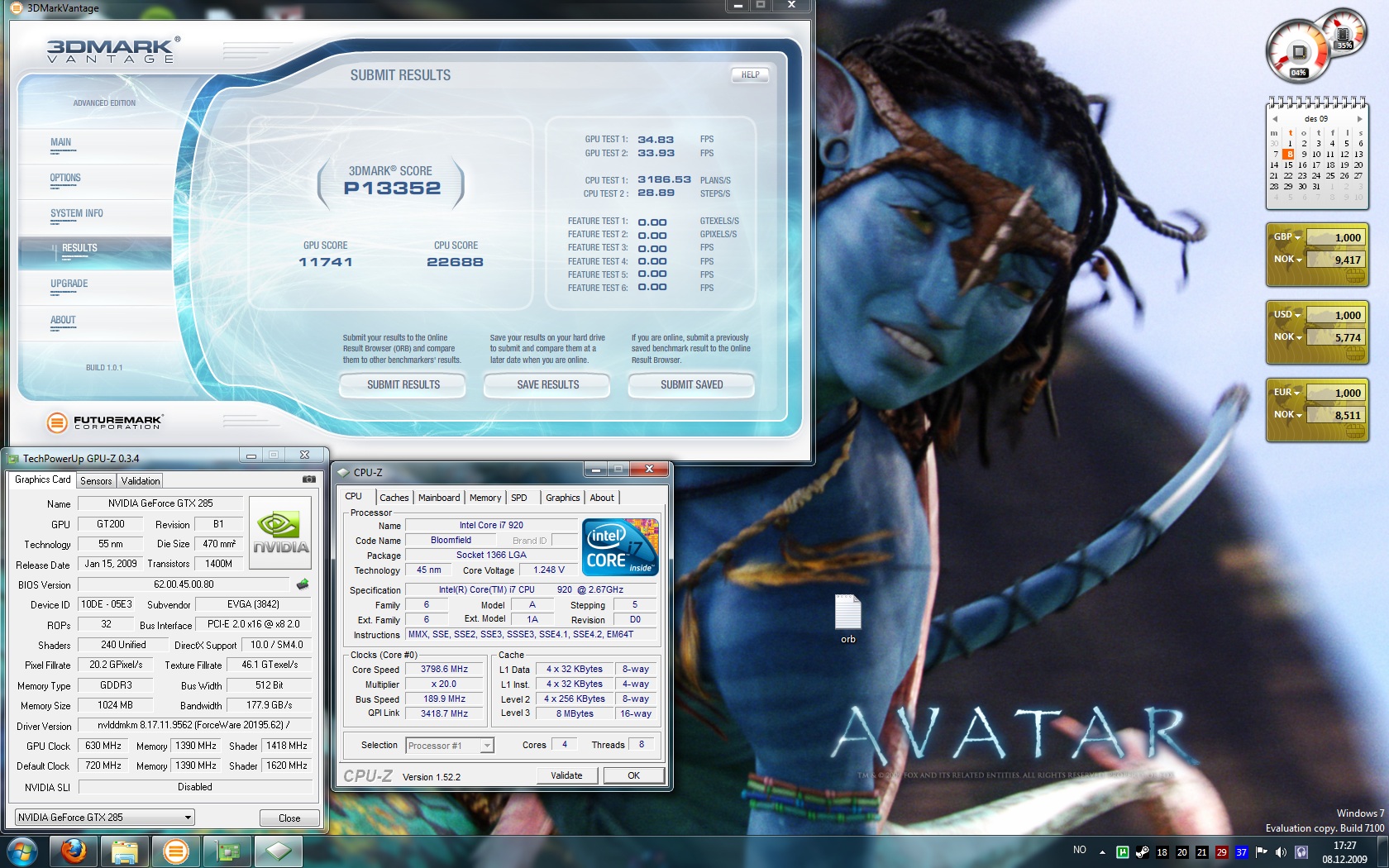The height and width of the screenshot is (868, 1389).
Task: Click the NO language indicator in taskbar
Action: pyautogui.click(x=1079, y=850)
